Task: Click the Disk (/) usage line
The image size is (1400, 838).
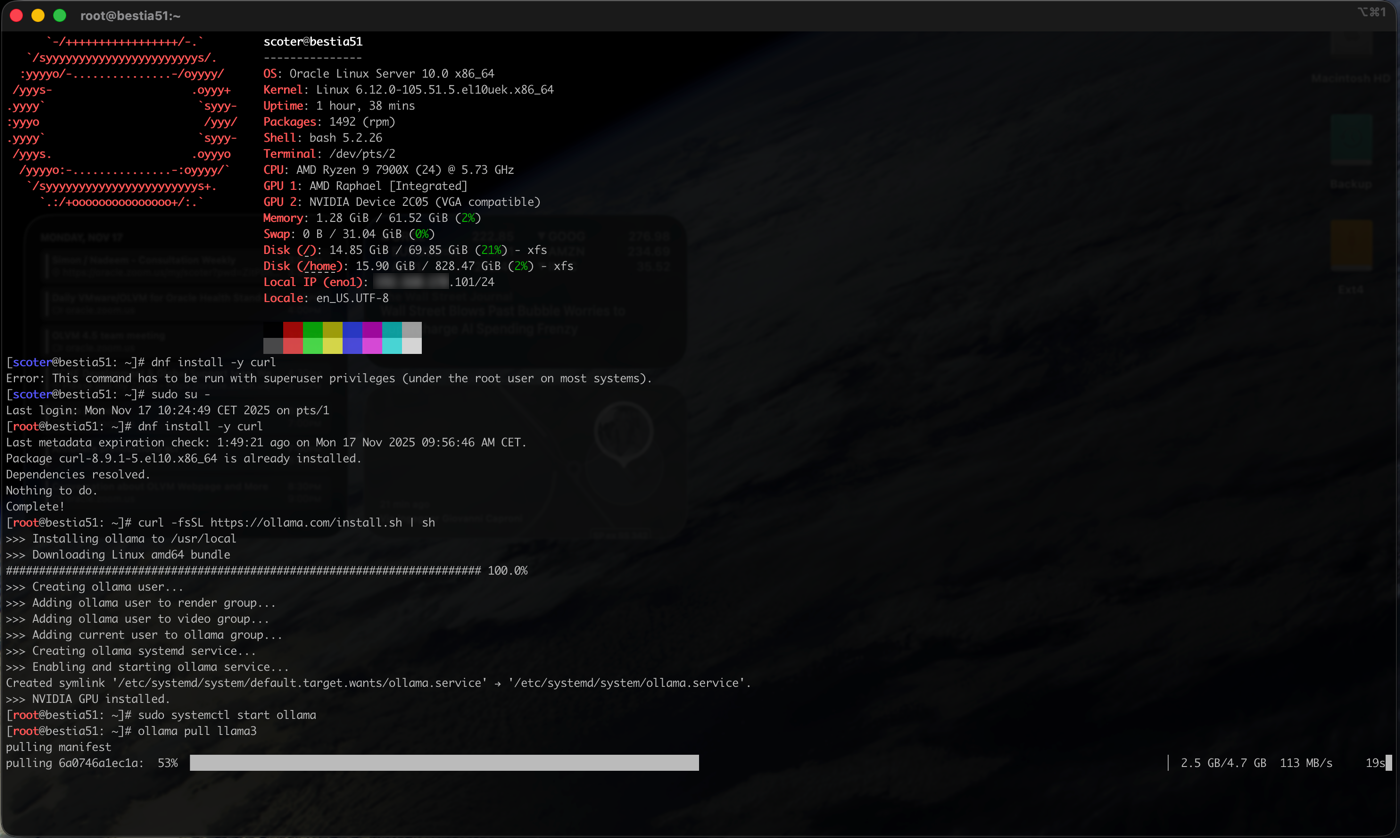Action: point(405,250)
